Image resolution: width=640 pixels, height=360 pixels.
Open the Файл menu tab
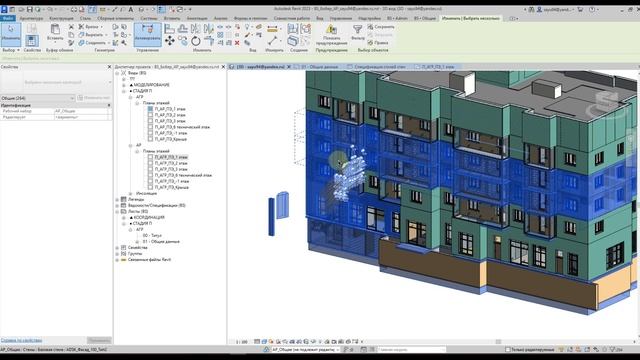tap(8, 18)
